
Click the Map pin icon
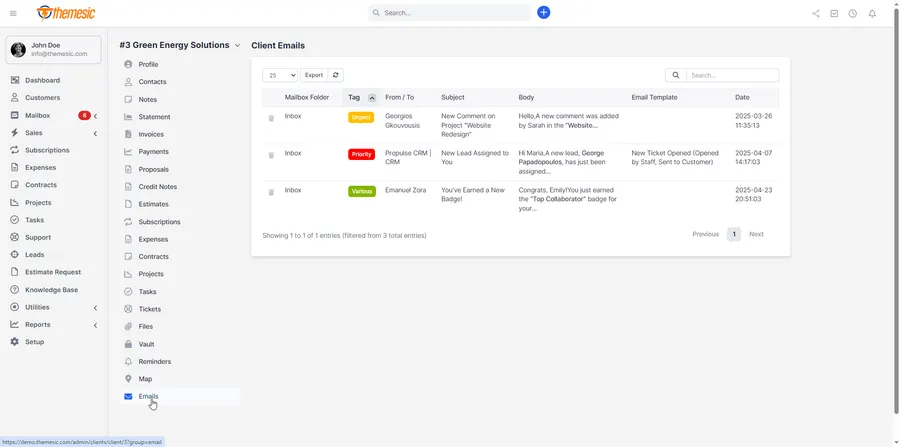128,379
